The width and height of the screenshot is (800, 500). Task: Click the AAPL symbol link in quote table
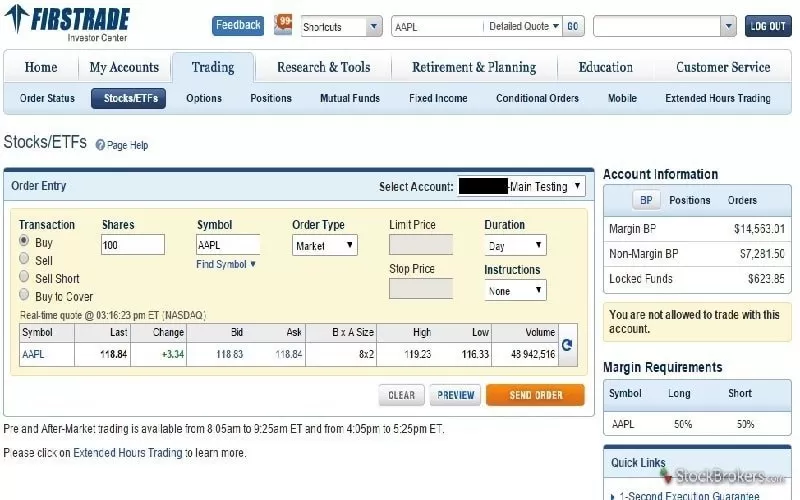coord(33,354)
